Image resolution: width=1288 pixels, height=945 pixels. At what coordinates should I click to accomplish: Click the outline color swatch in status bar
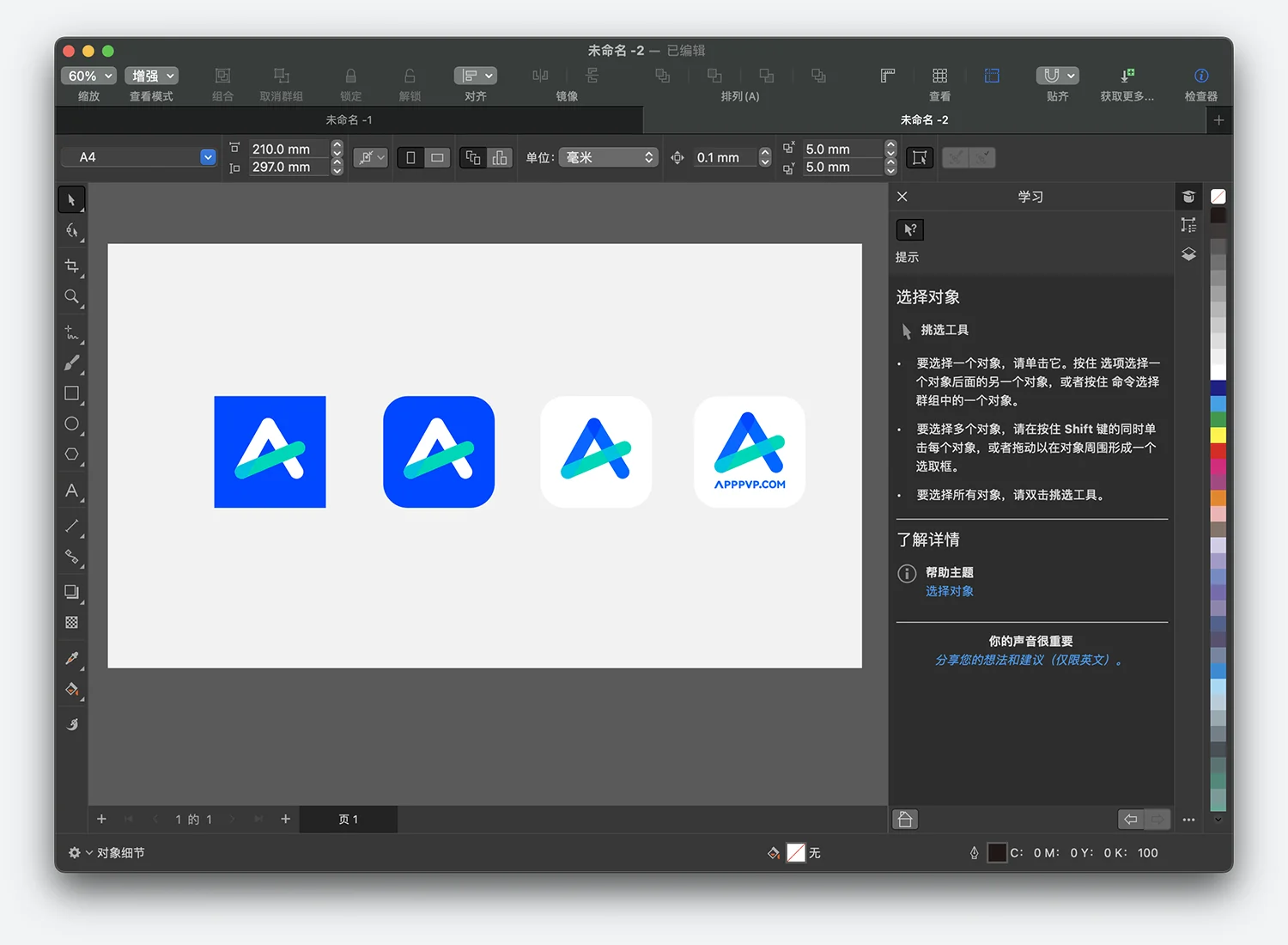[996, 853]
